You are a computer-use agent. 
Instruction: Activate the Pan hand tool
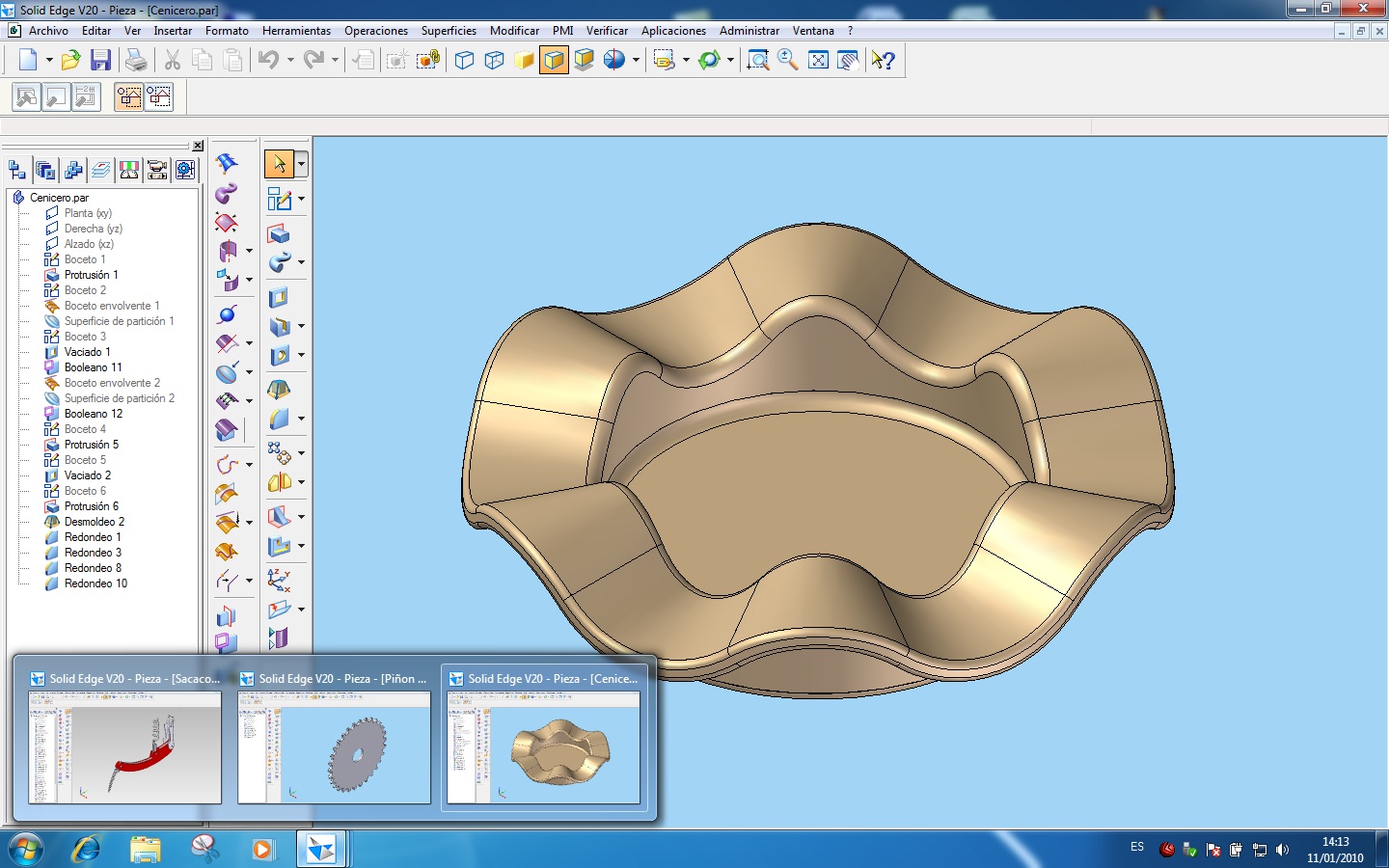[848, 60]
